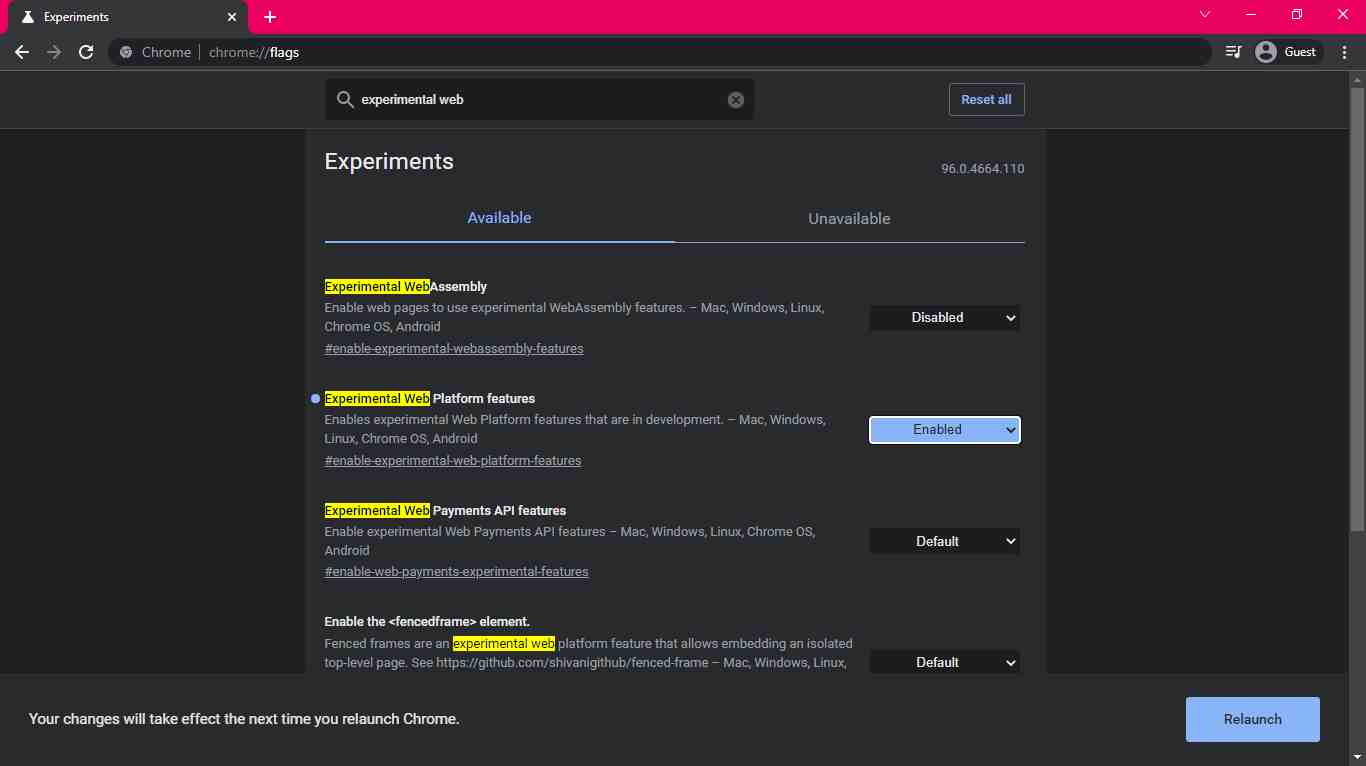
Task: Click the relaunch notice message text
Action: pos(244,719)
